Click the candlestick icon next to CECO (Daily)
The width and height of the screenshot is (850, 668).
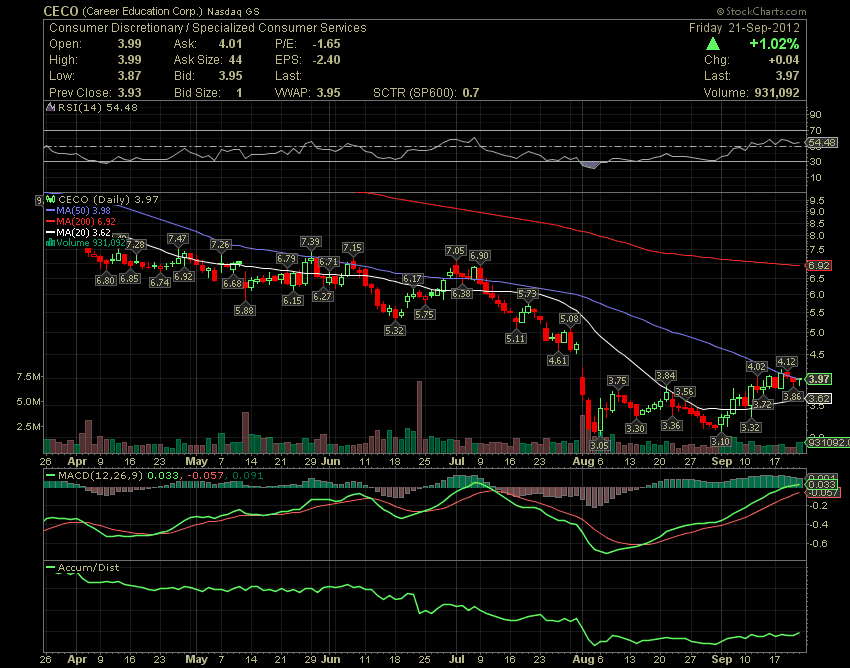[x=52, y=200]
